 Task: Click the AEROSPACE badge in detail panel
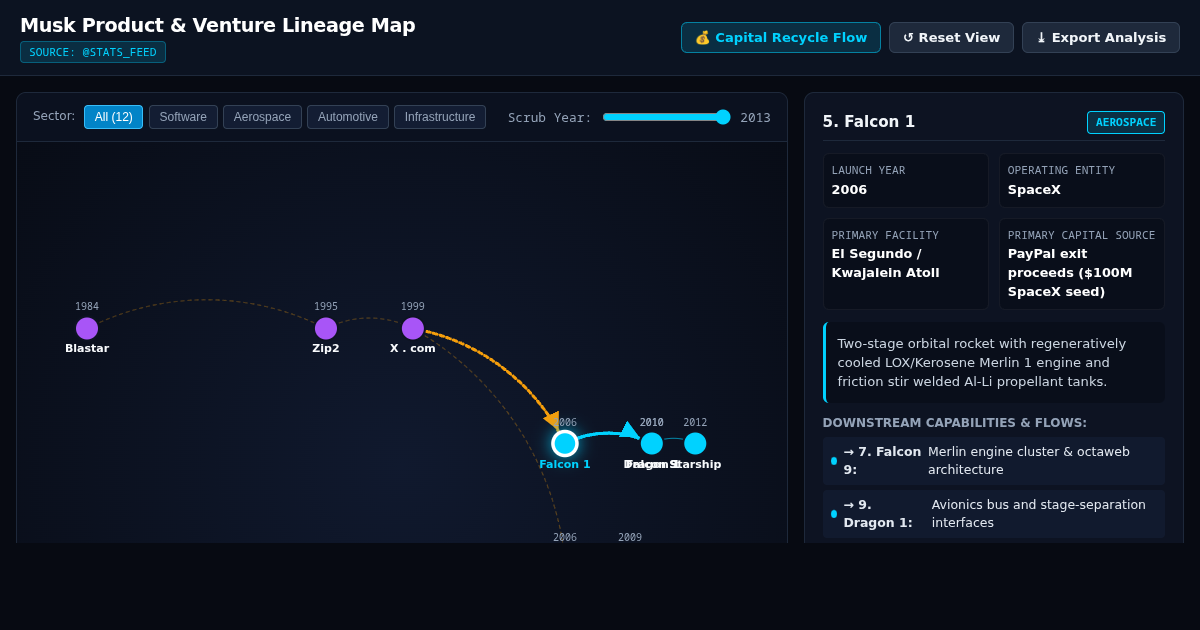coord(1126,122)
